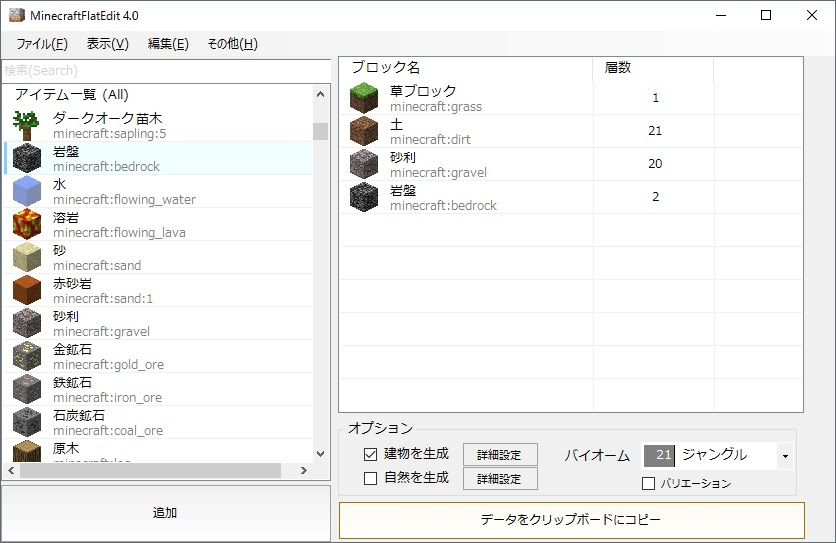
Task: Click the gravel block icon in item list
Action: point(27,324)
